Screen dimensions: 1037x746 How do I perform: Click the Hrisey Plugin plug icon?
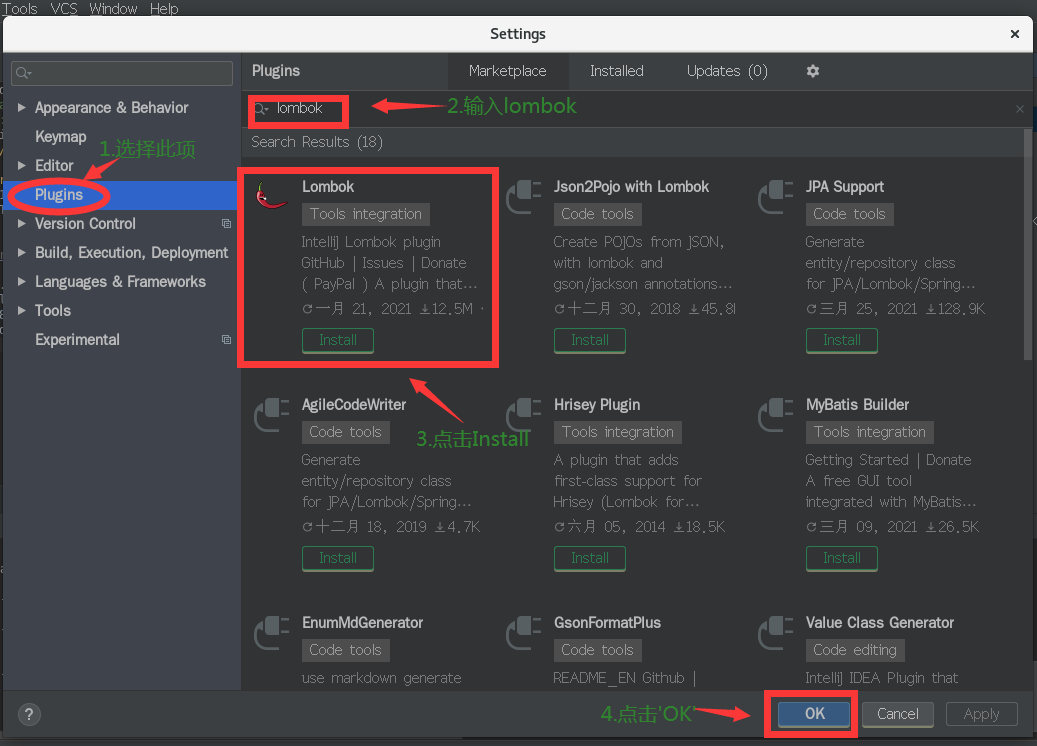click(x=523, y=415)
